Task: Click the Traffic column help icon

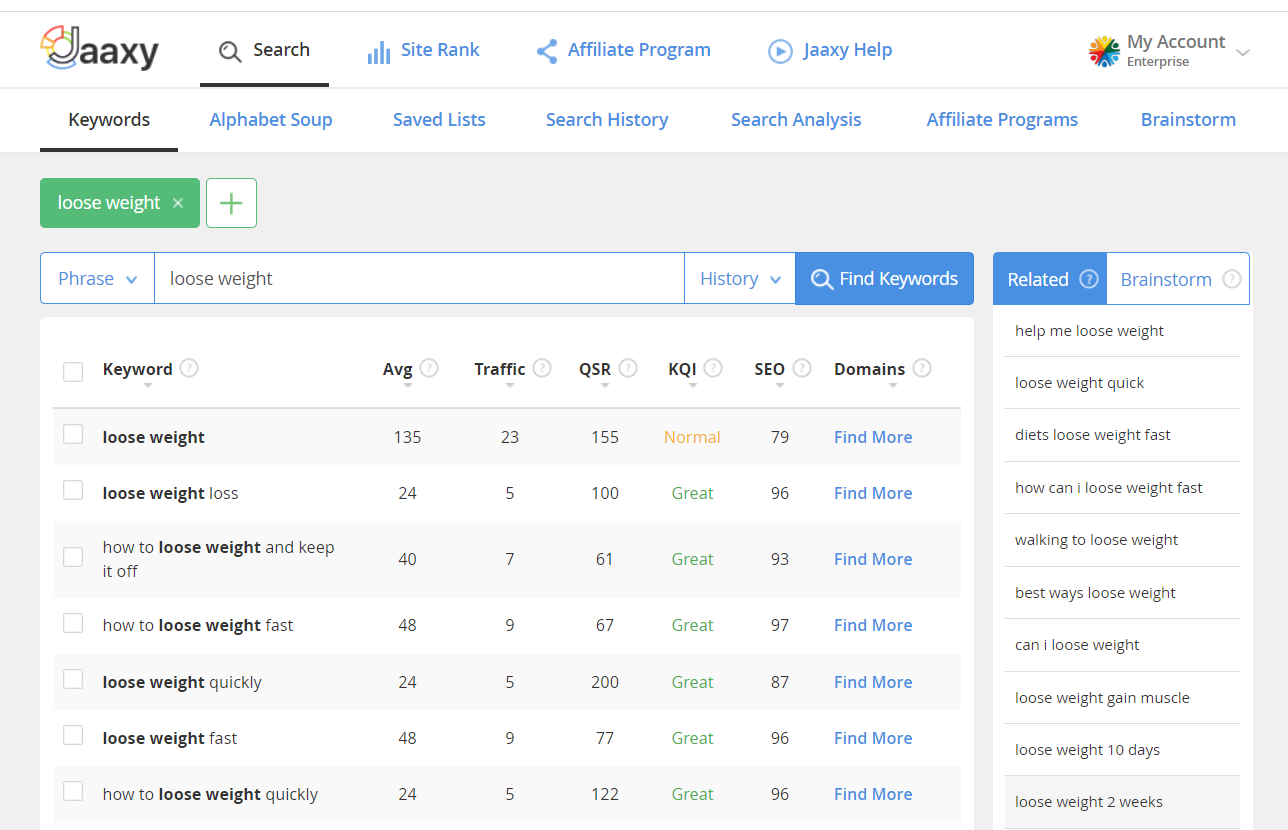Action: tap(542, 368)
